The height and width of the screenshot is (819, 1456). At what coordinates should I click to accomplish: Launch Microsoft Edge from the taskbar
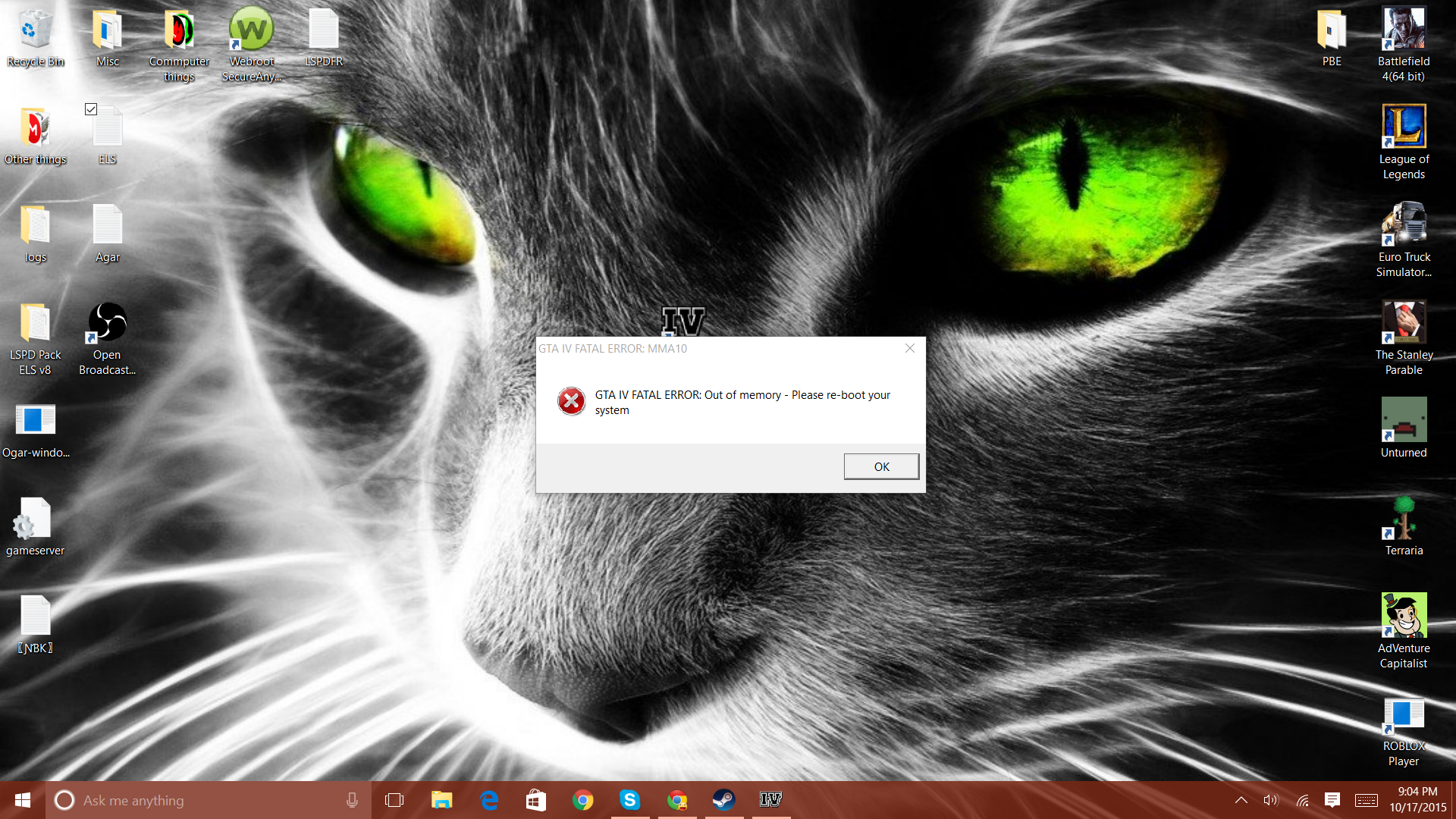click(x=489, y=800)
